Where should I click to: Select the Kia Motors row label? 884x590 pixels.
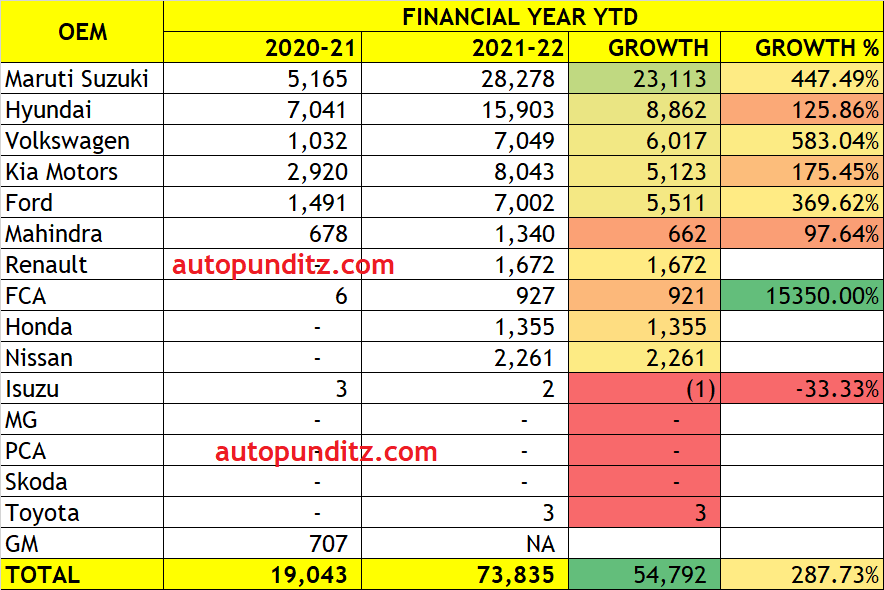point(82,171)
